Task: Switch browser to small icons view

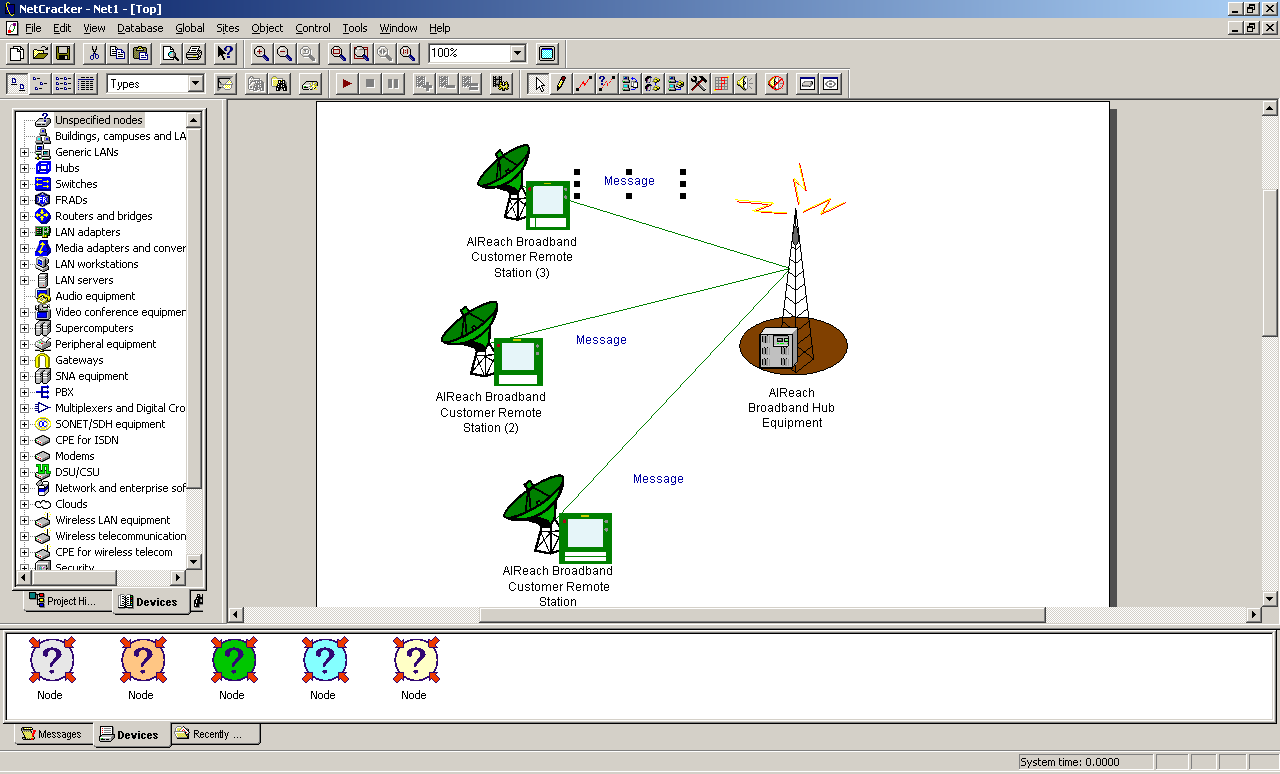Action: (x=40, y=84)
